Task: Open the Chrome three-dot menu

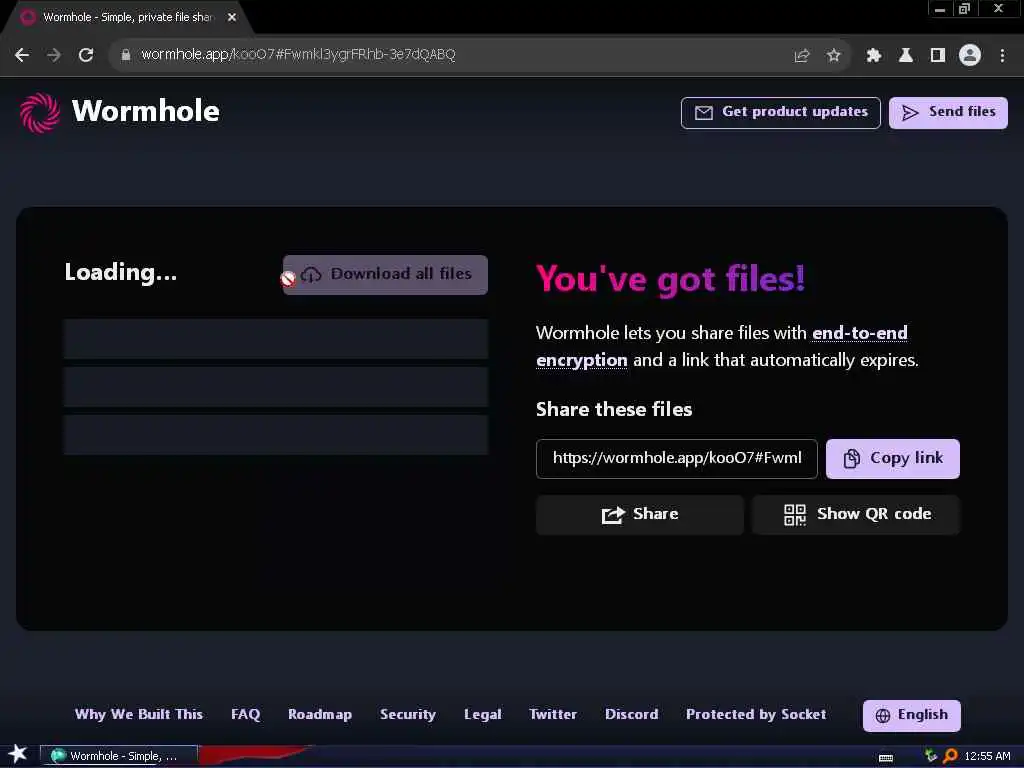Action: [x=1002, y=56]
